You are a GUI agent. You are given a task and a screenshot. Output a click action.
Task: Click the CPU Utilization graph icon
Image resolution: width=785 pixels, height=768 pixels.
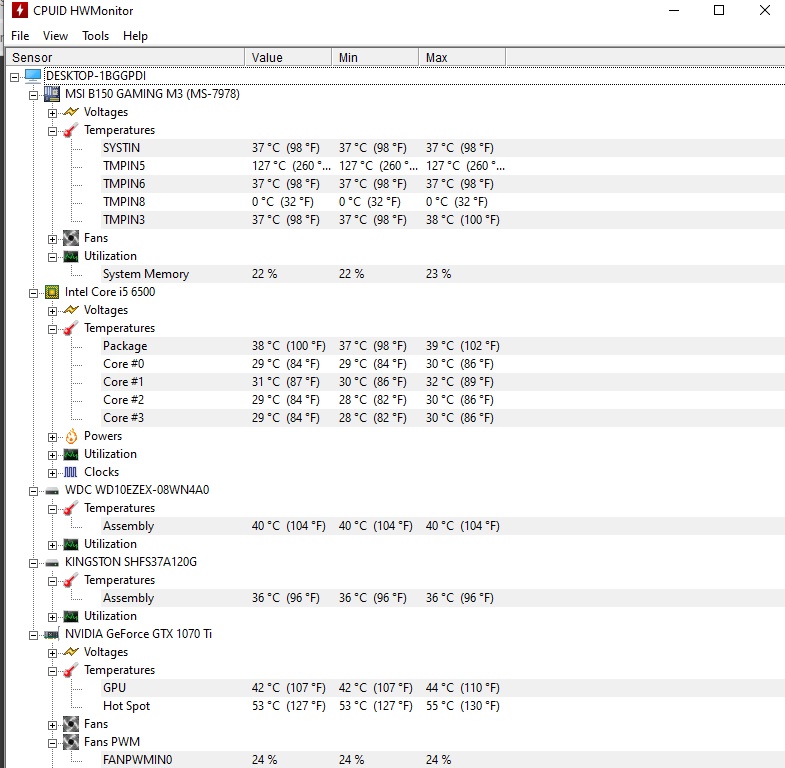[71, 455]
